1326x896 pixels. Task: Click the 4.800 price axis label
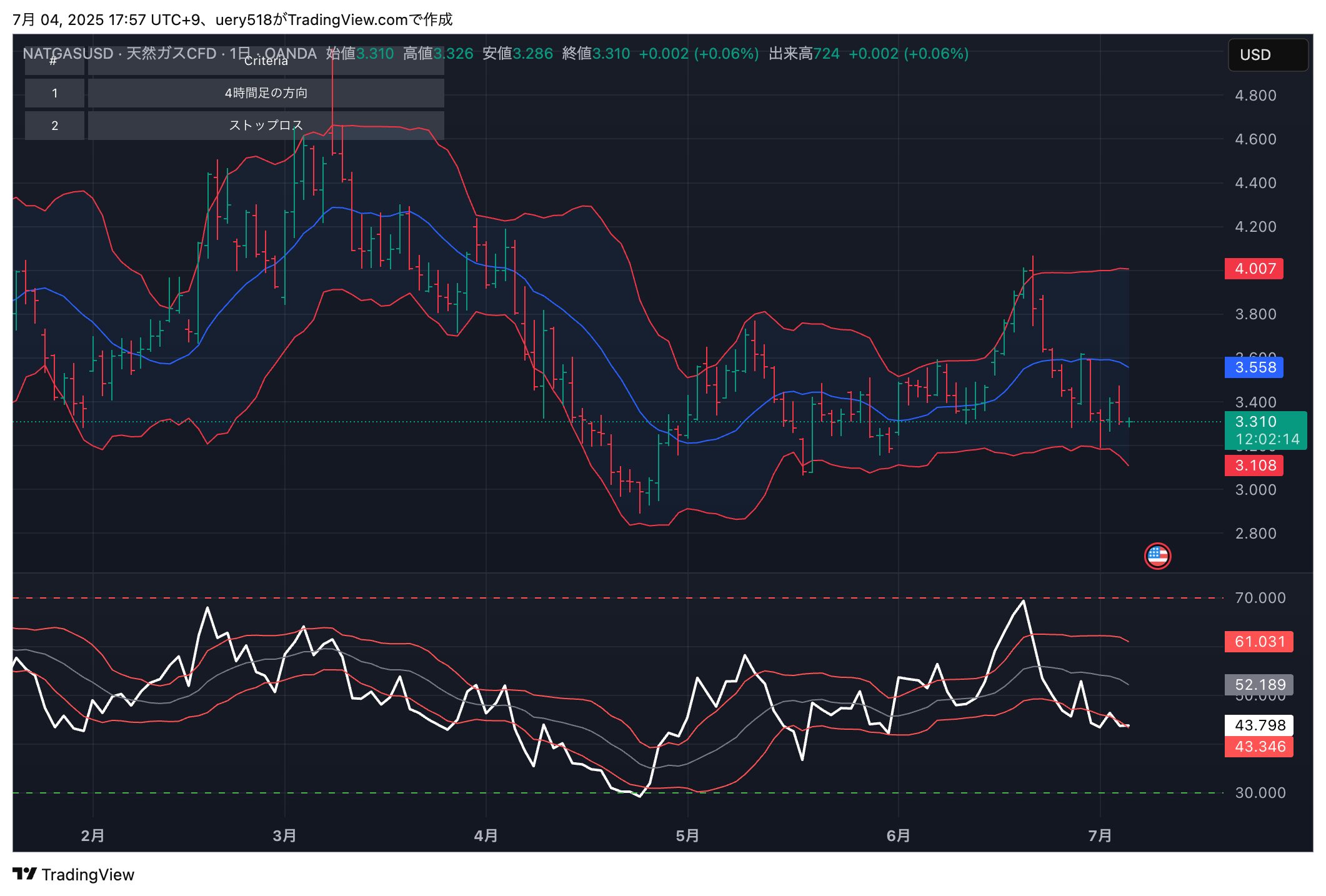pos(1255,96)
